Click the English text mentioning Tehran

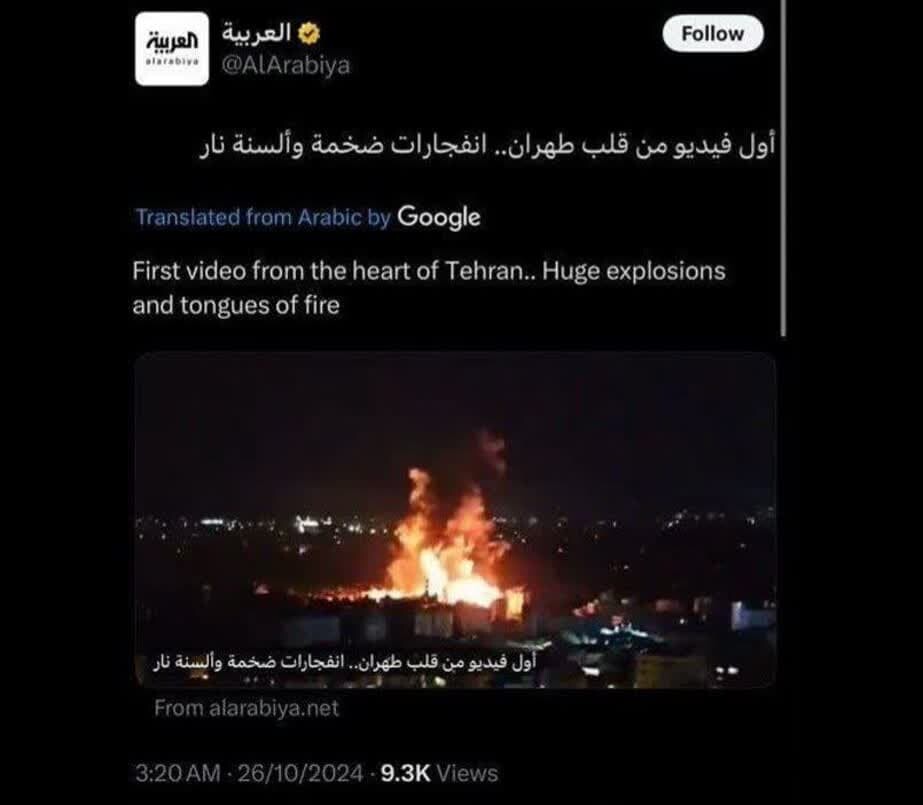429,288
